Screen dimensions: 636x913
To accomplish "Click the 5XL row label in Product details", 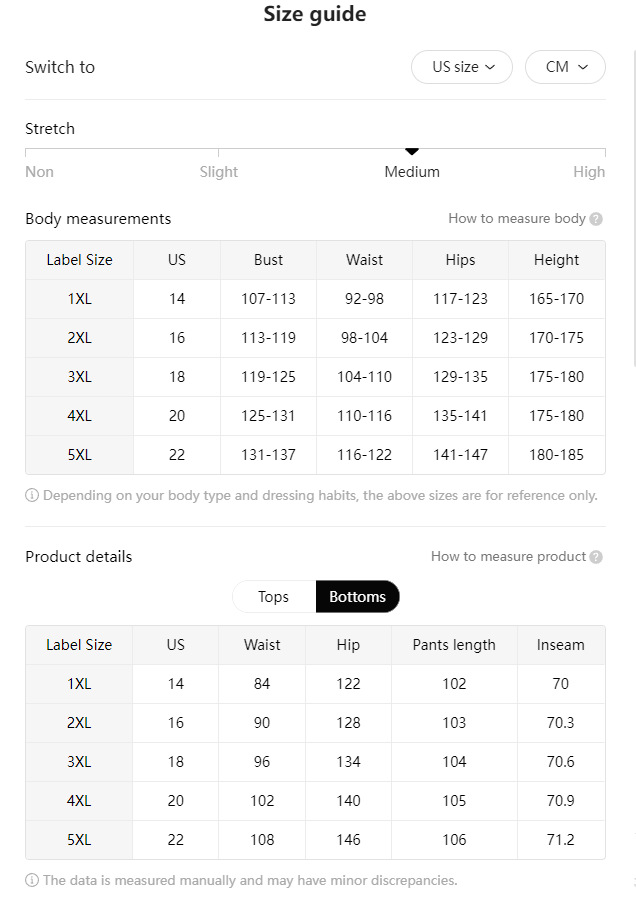I will 79,840.
